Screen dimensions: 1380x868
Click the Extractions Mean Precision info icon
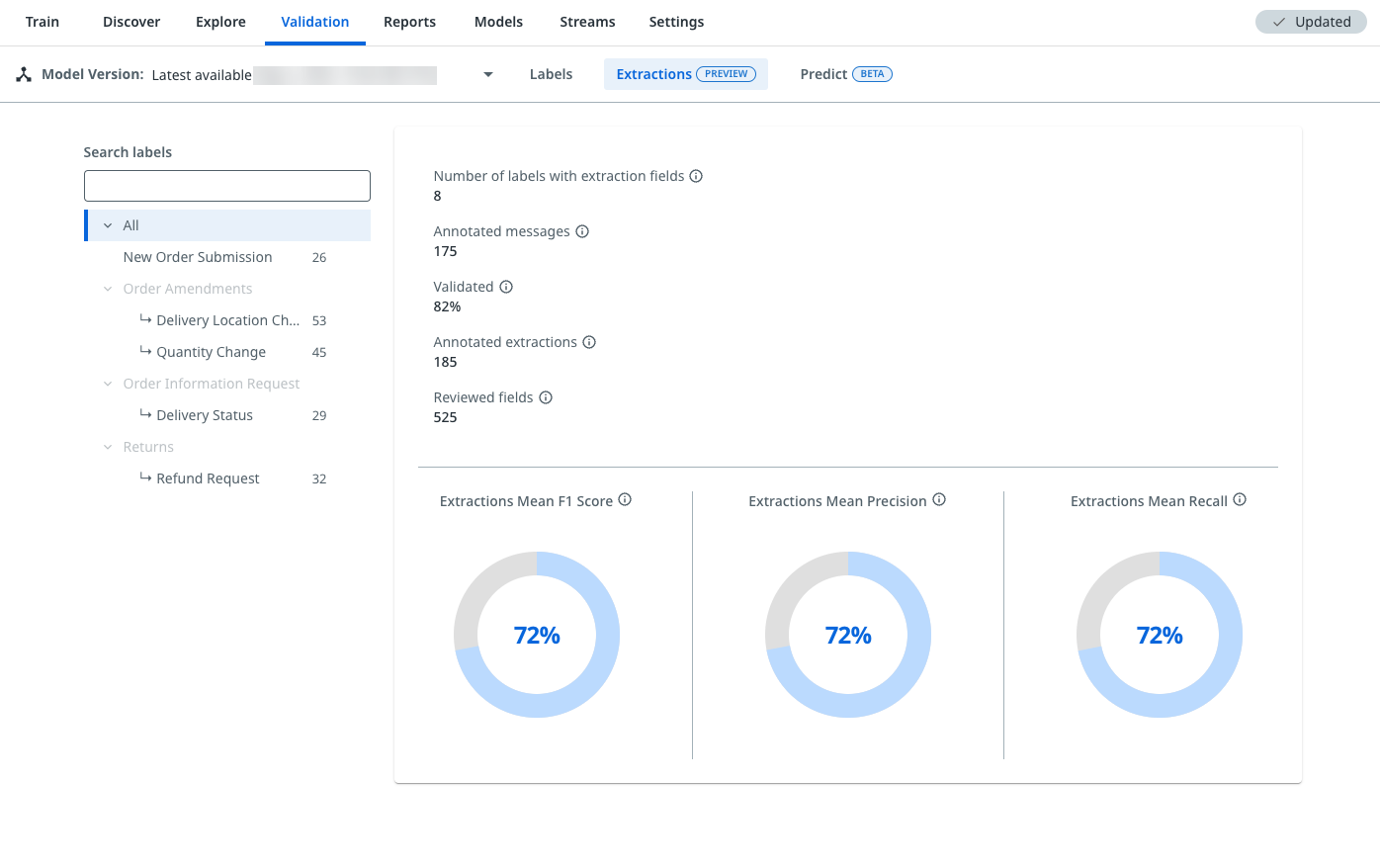(x=938, y=500)
